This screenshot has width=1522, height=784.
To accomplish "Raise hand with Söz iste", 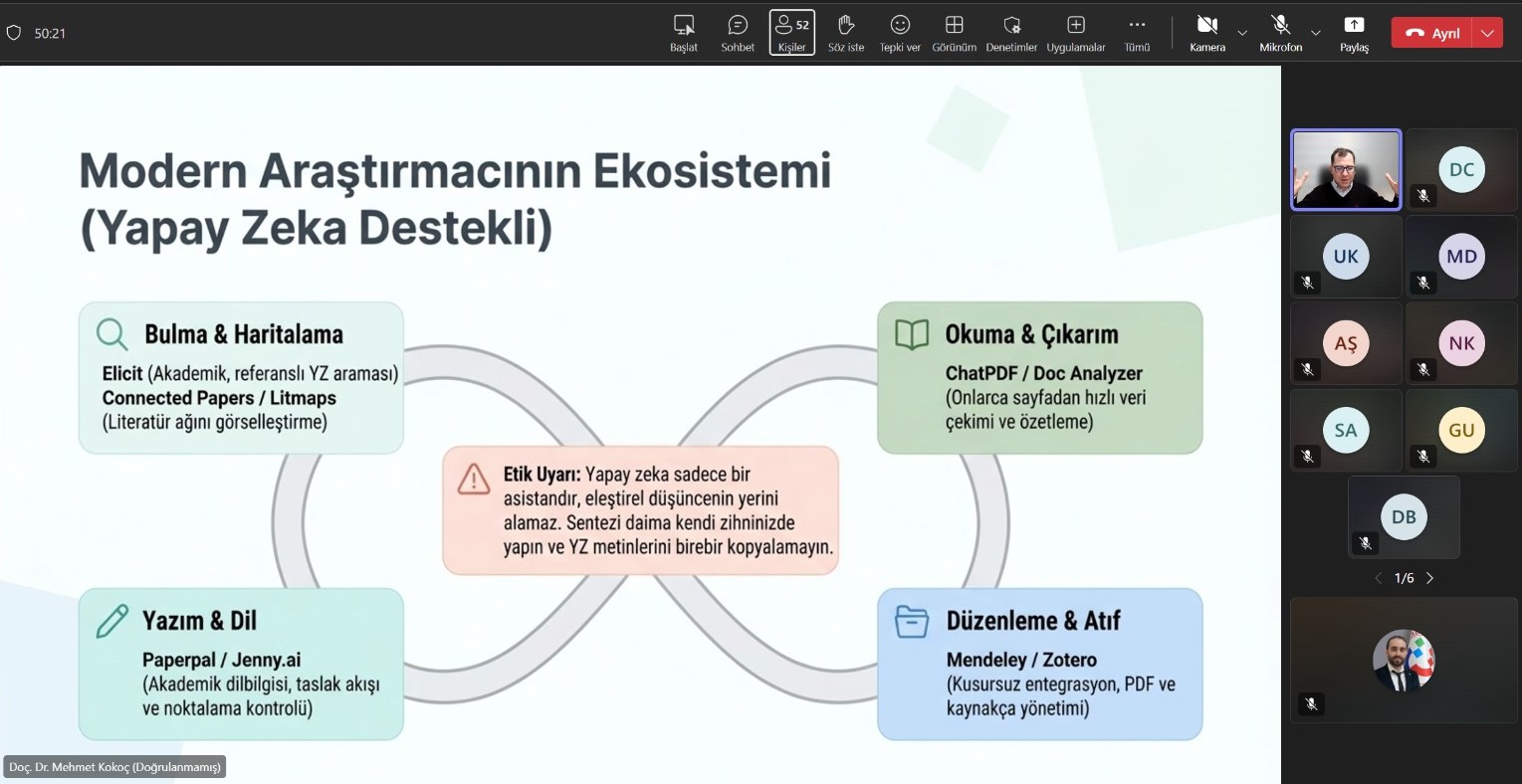I will tap(846, 32).
